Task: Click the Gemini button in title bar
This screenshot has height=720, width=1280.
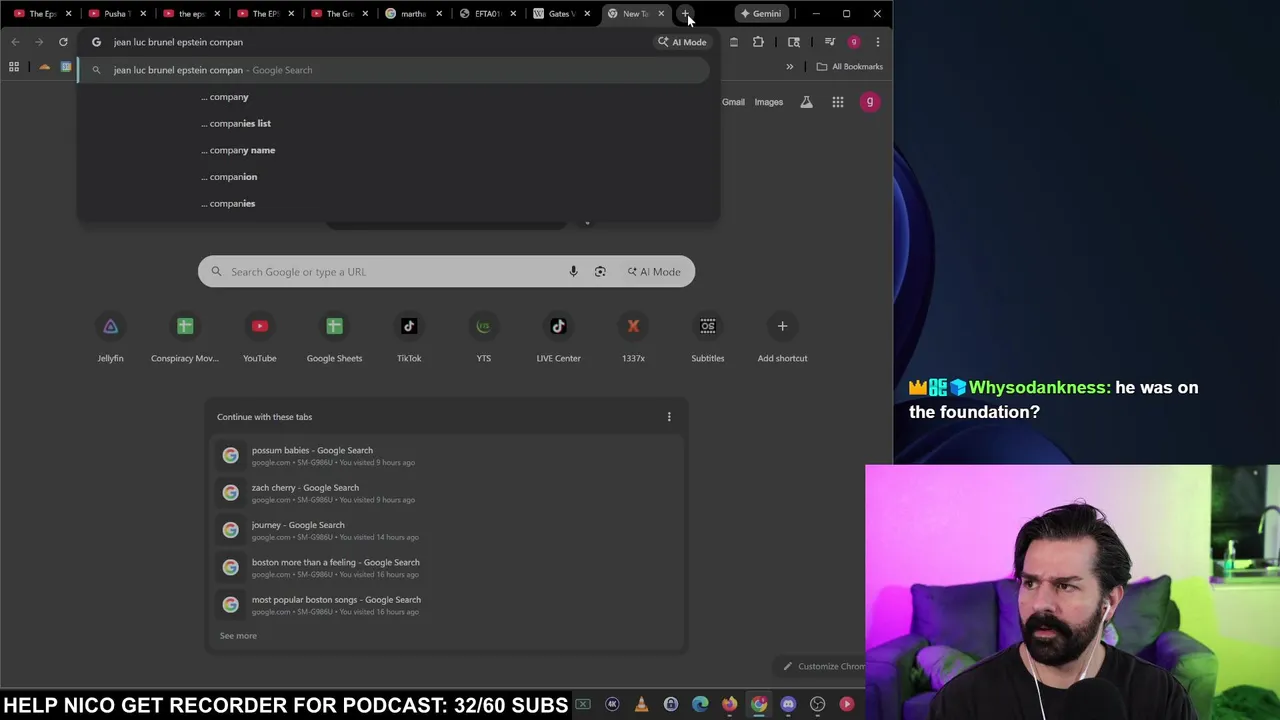Action: 761,14
